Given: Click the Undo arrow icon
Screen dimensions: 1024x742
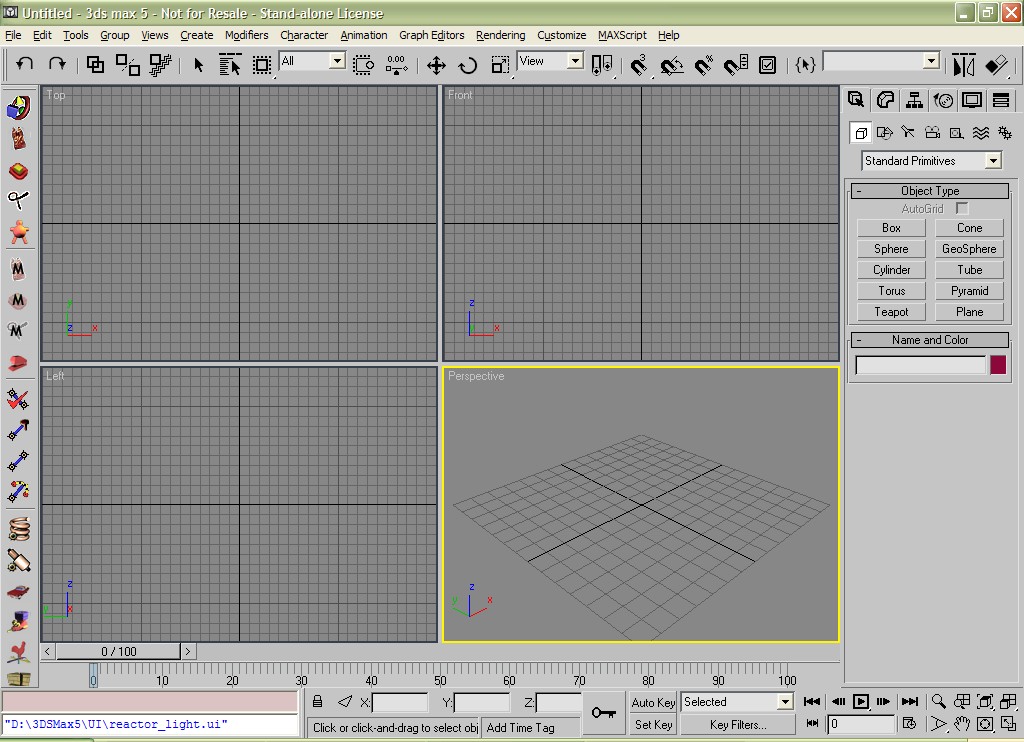Looking at the screenshot, I should (25, 64).
